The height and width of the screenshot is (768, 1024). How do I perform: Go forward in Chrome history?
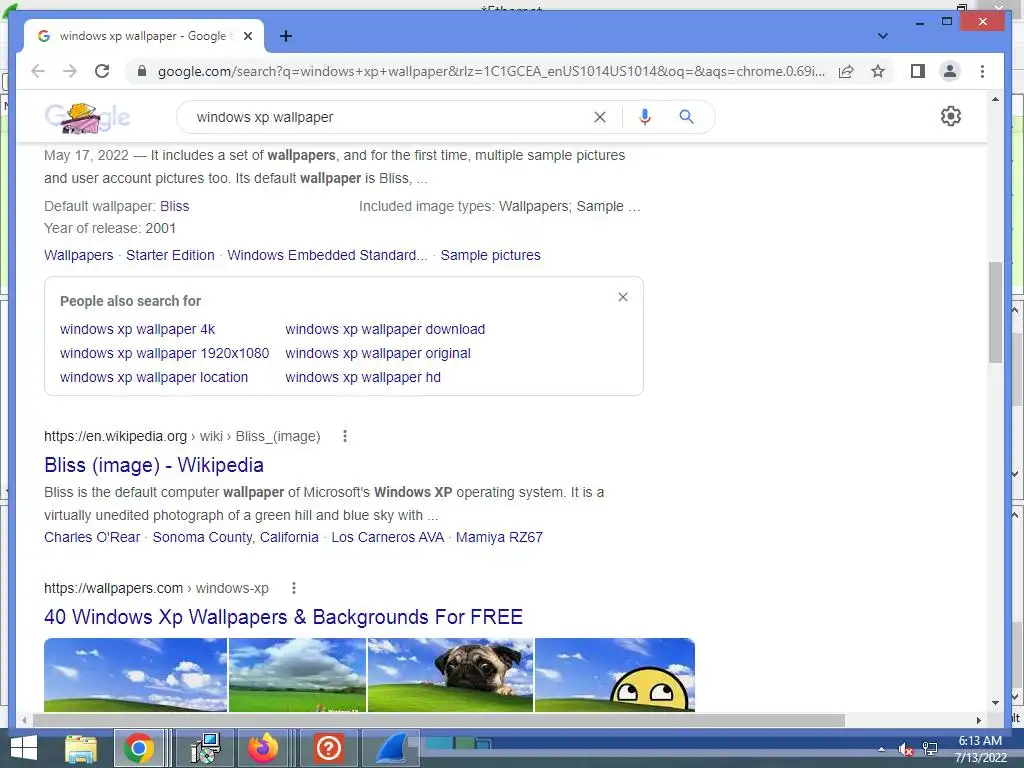70,71
